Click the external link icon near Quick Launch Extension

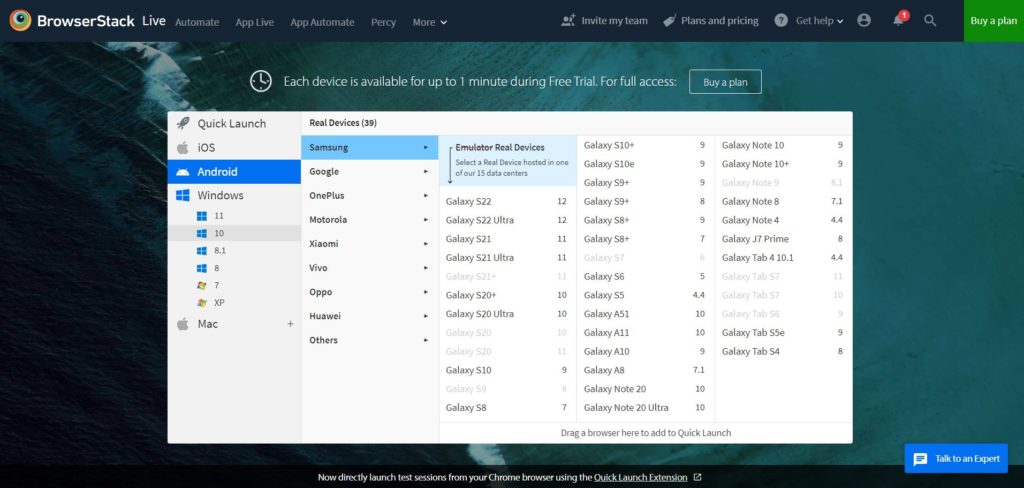click(697, 478)
